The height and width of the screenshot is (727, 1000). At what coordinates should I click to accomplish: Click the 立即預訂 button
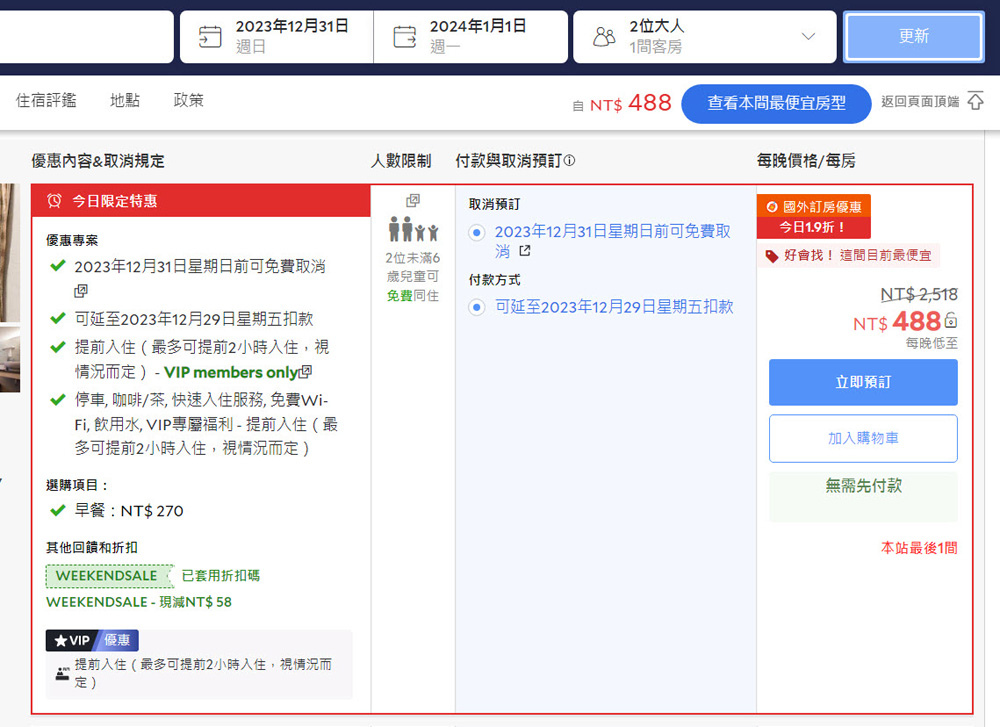[863, 382]
